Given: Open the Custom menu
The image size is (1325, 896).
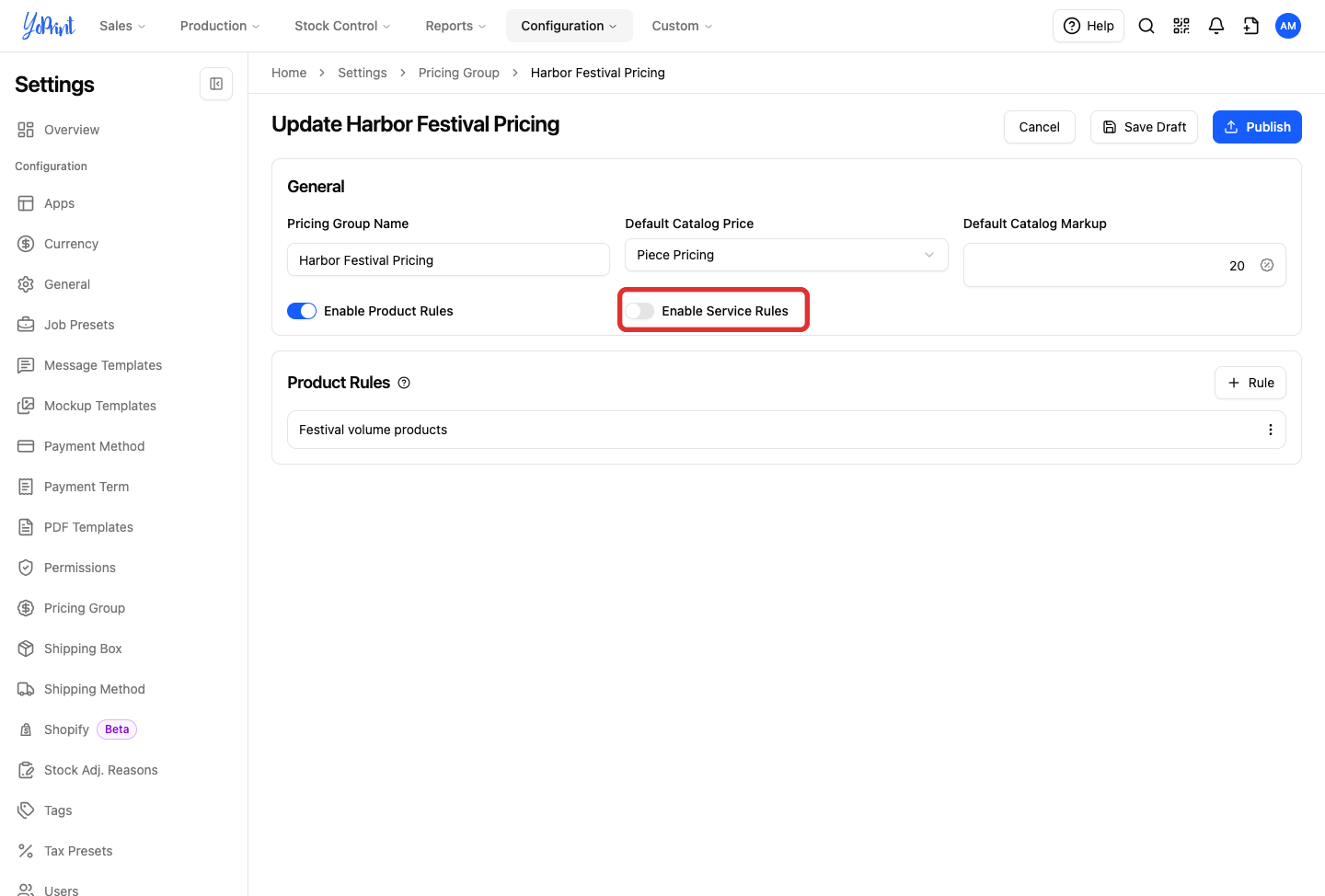Looking at the screenshot, I should click(x=682, y=26).
